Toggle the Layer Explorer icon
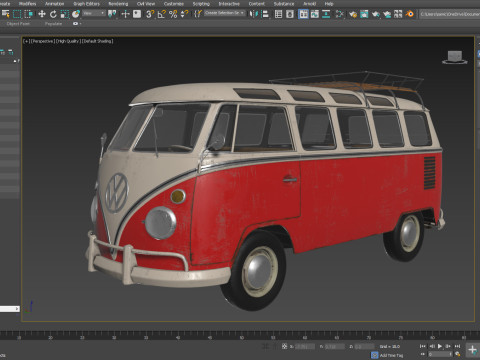The image size is (480, 360). [290, 14]
